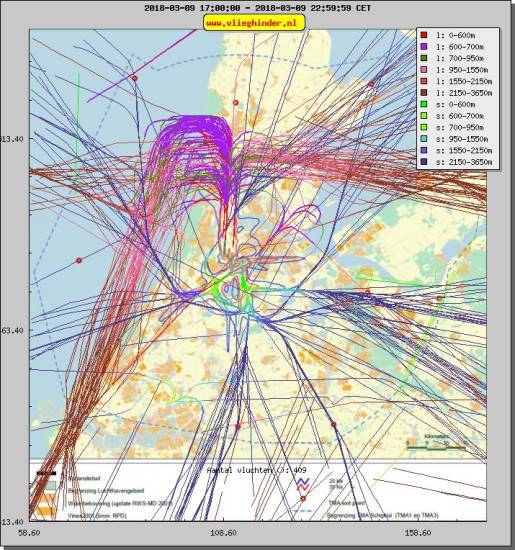This screenshot has width=515, height=550.
Task: Select the teal swatch for s: 950-1550m
Action: (424, 139)
